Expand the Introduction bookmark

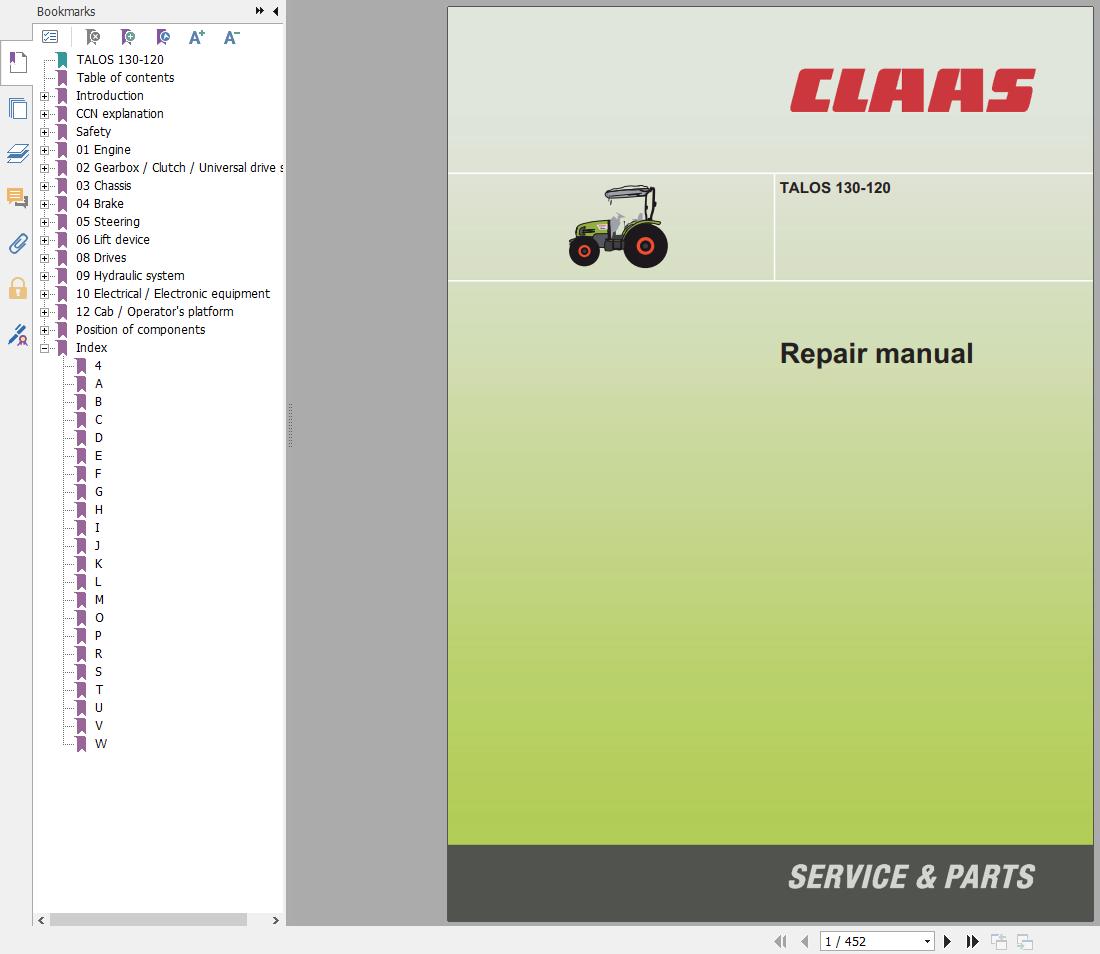coord(44,96)
